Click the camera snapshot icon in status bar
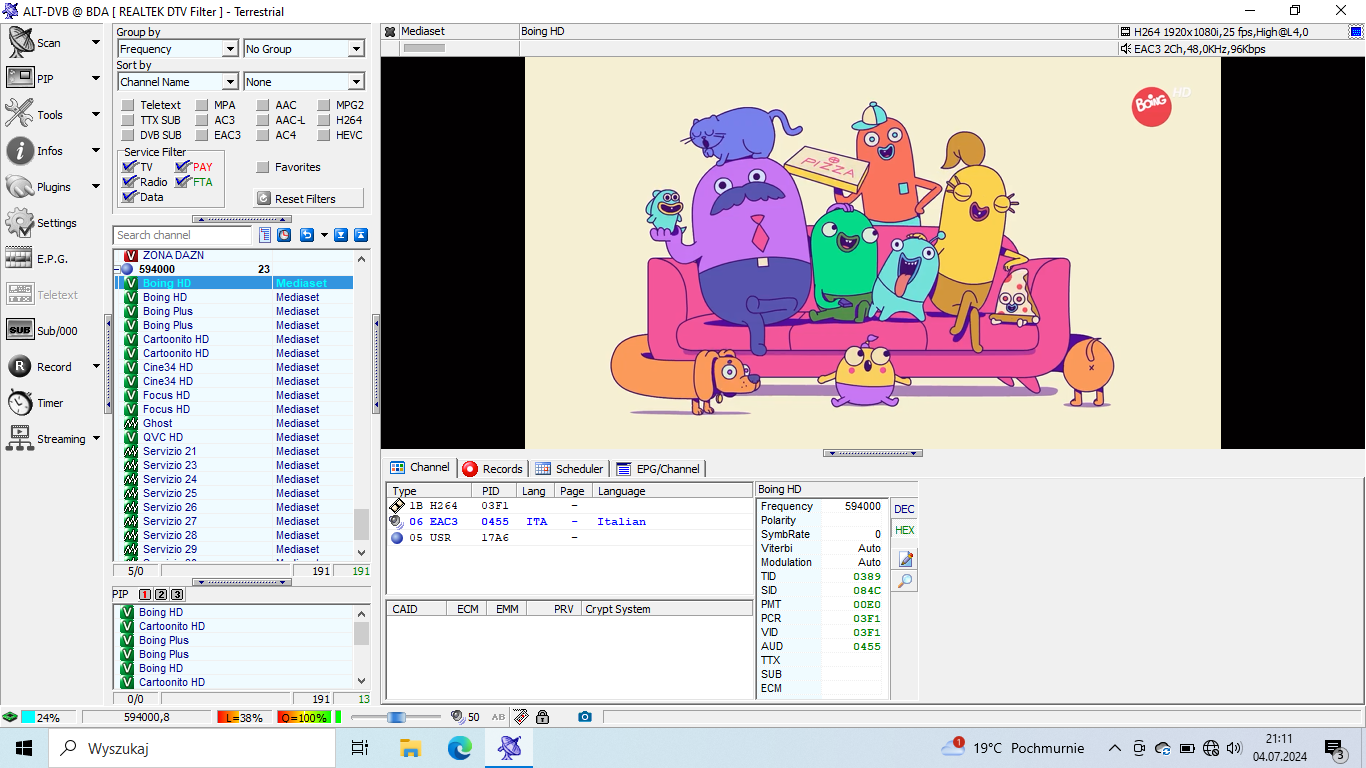1366x768 pixels. [x=585, y=717]
